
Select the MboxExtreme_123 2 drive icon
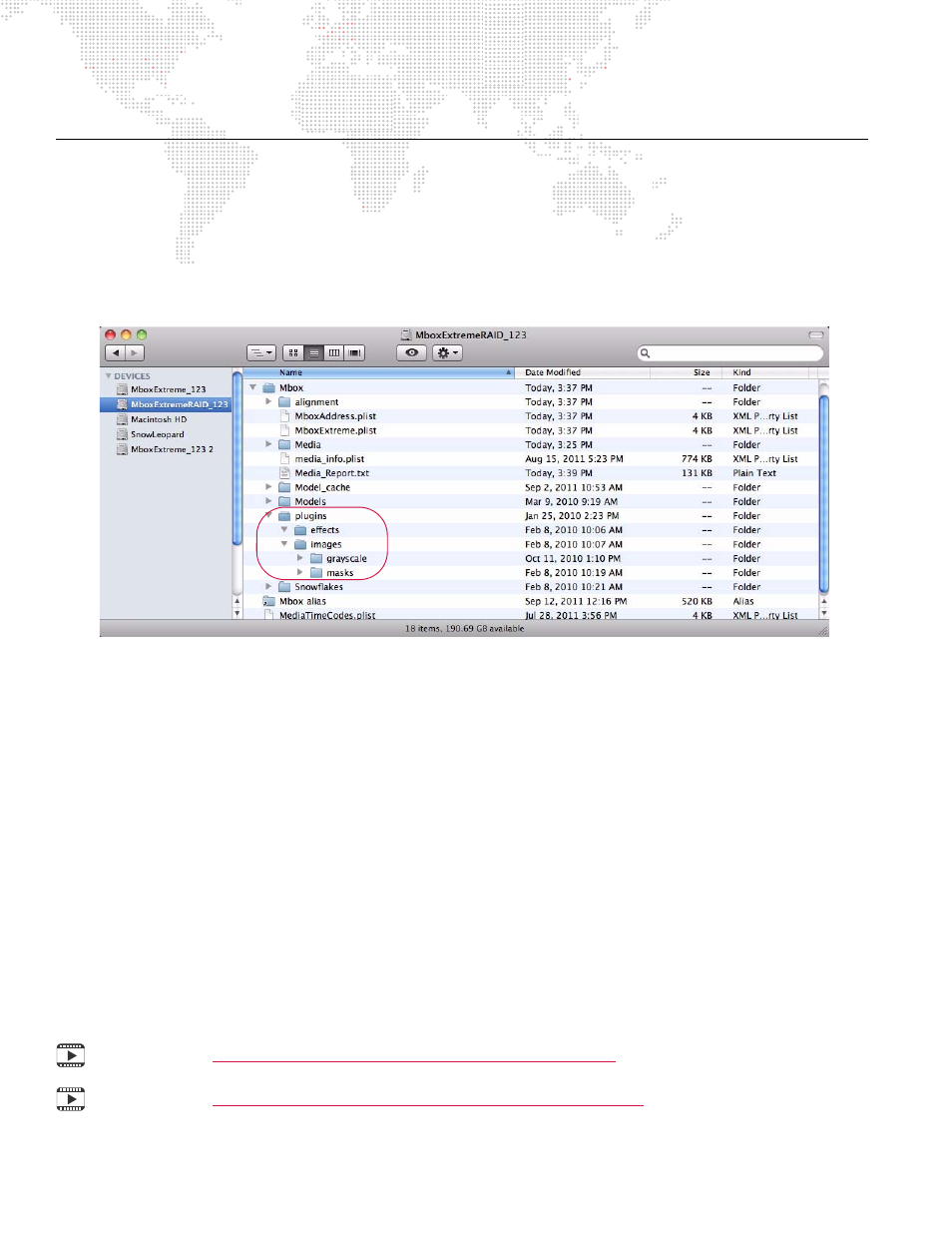[x=122, y=449]
